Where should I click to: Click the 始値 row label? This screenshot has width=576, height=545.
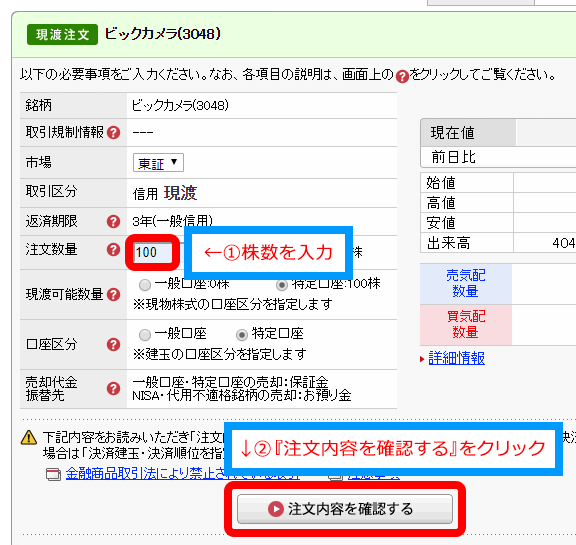click(441, 183)
